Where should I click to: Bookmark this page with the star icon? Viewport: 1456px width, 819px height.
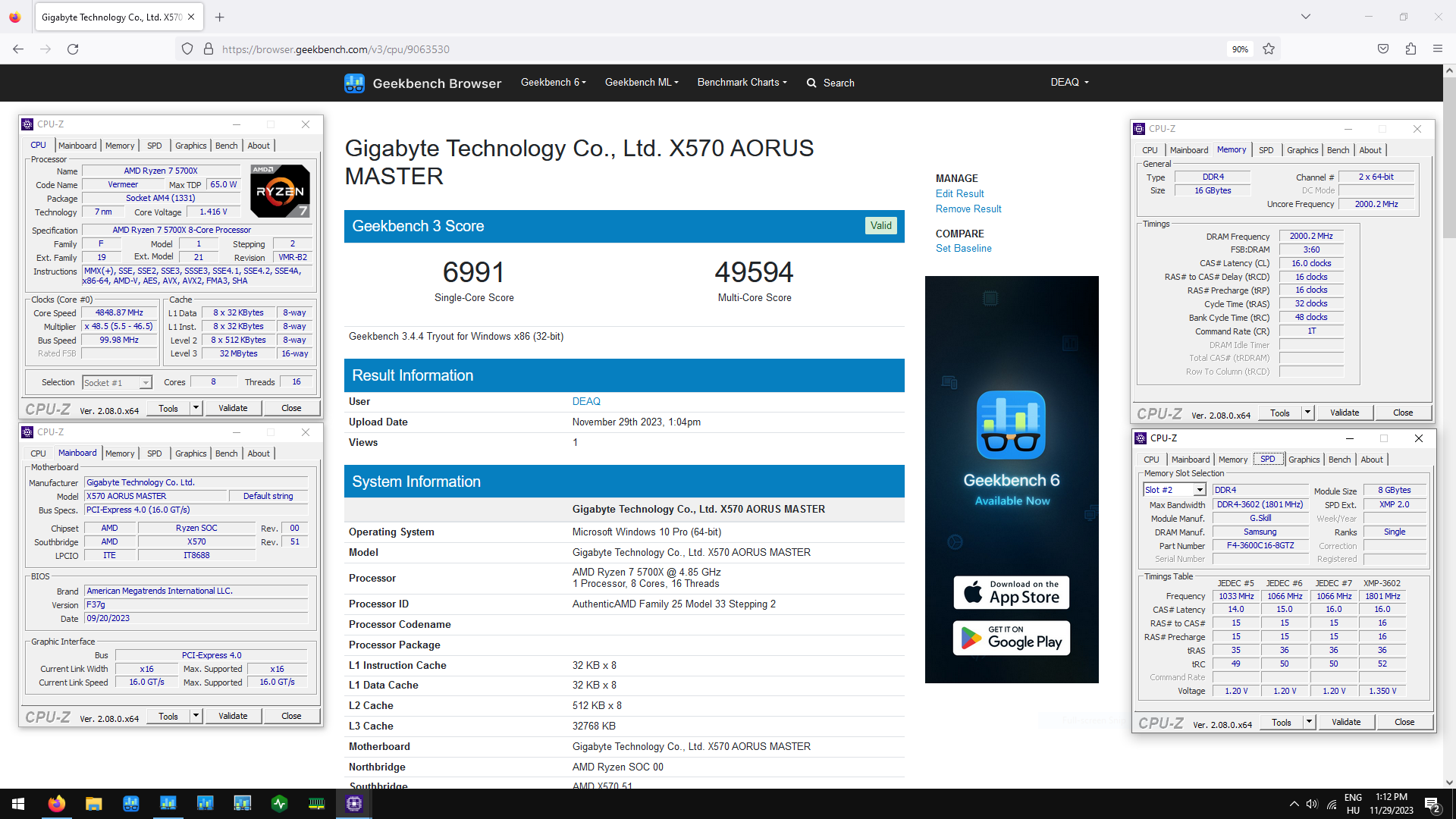1269,49
